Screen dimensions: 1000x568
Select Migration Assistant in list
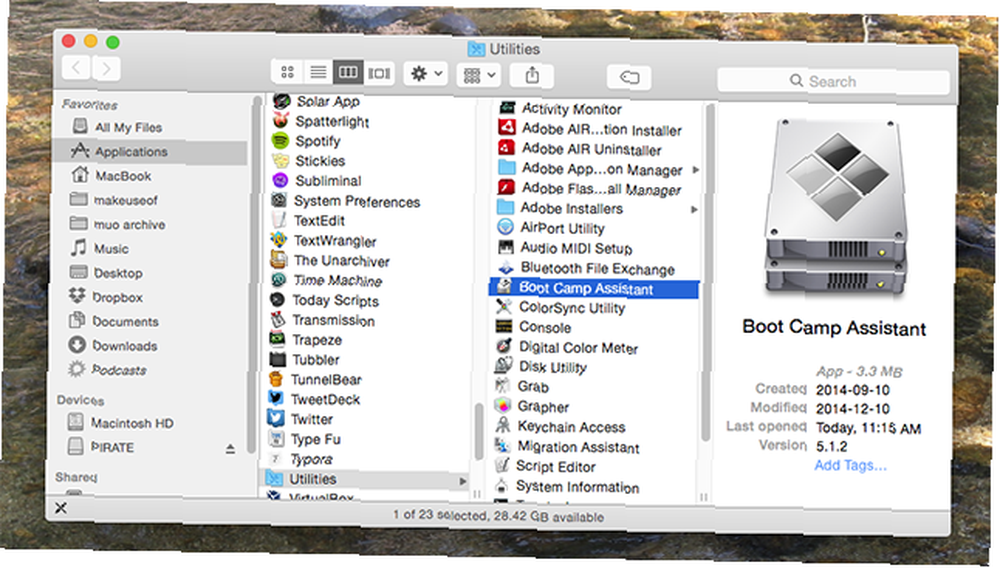point(578,447)
